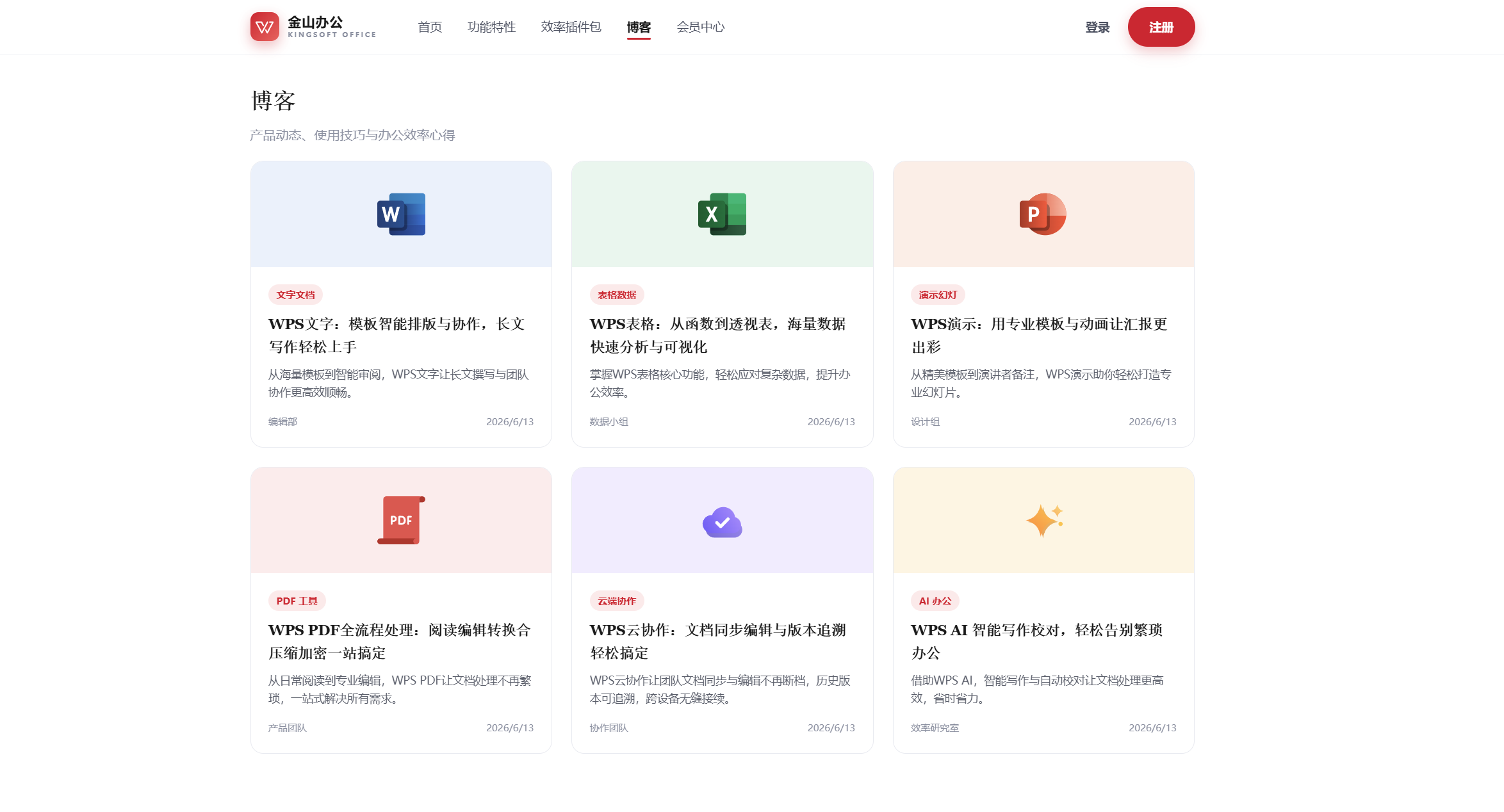
Task: Click the PDF document icon
Action: 401,520
